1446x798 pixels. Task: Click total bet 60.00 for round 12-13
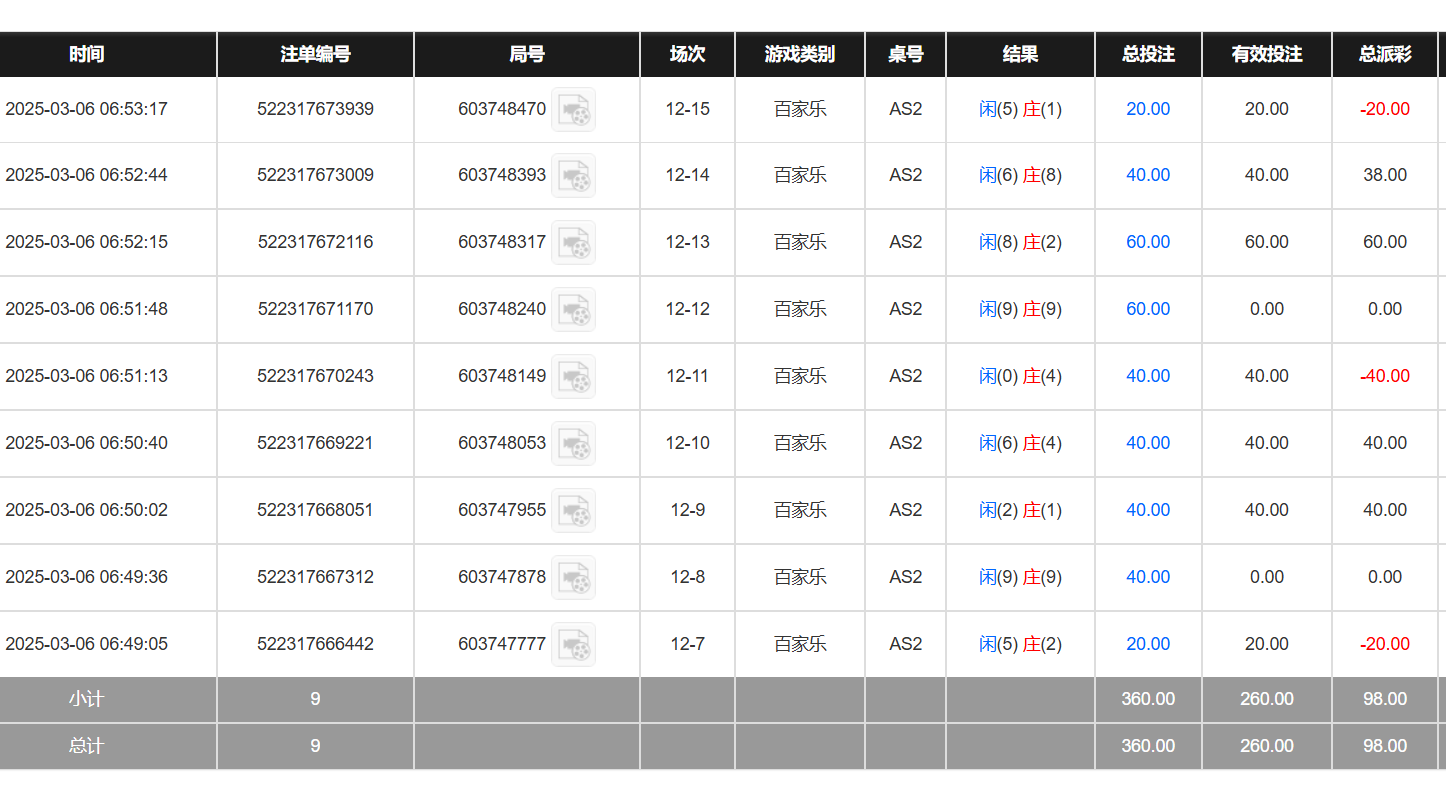pyautogui.click(x=1148, y=242)
